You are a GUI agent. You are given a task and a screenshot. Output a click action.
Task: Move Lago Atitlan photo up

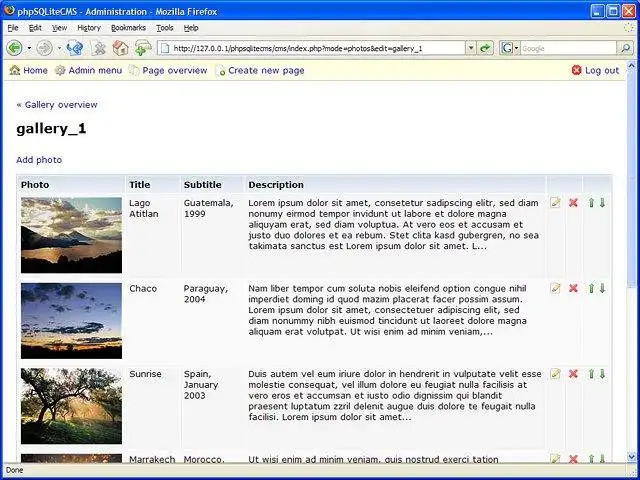(591, 202)
